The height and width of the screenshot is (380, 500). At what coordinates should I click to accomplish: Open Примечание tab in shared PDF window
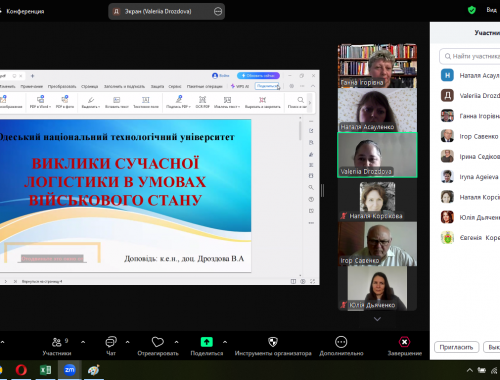(x=31, y=86)
